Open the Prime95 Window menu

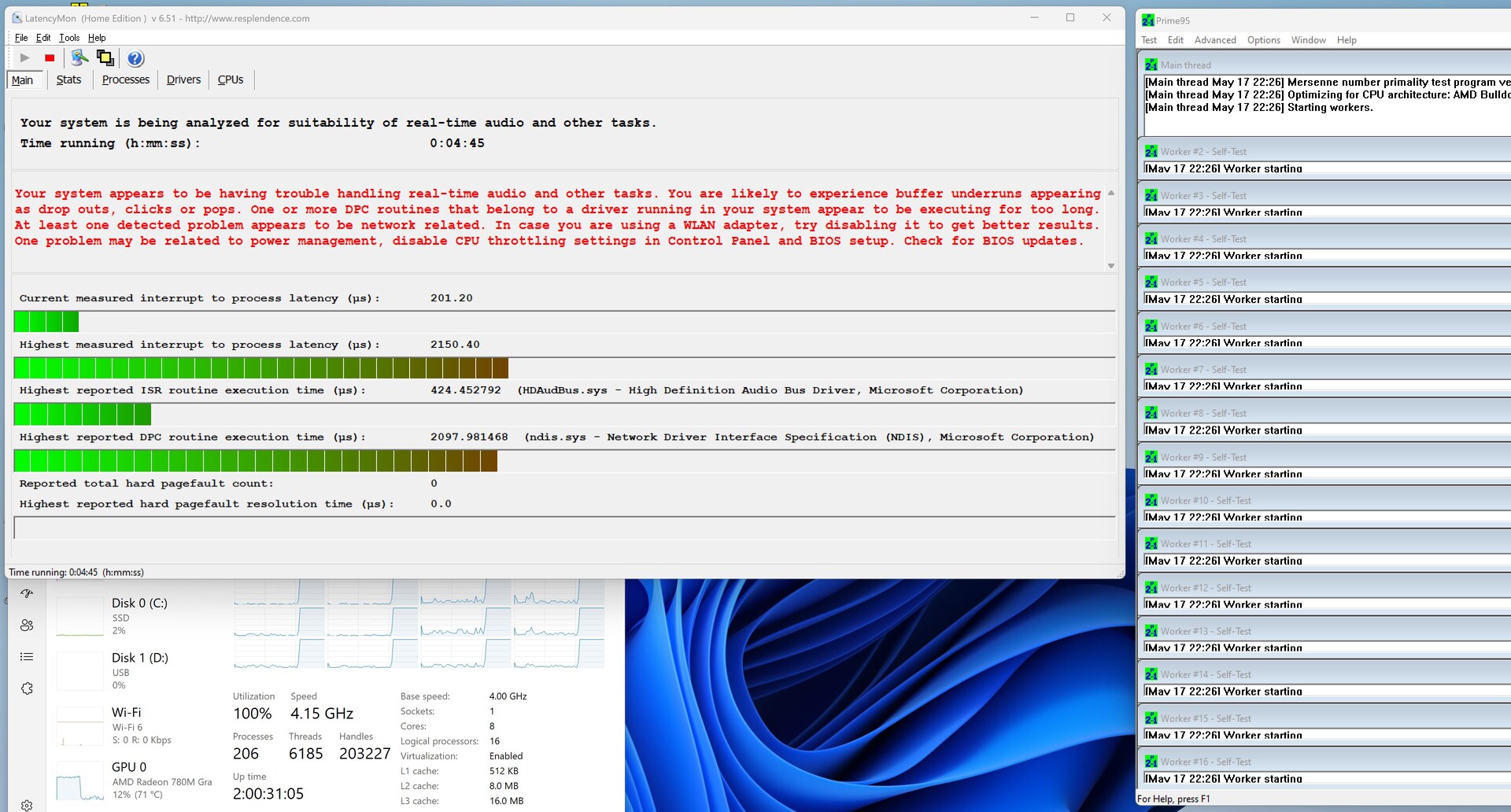point(1308,40)
